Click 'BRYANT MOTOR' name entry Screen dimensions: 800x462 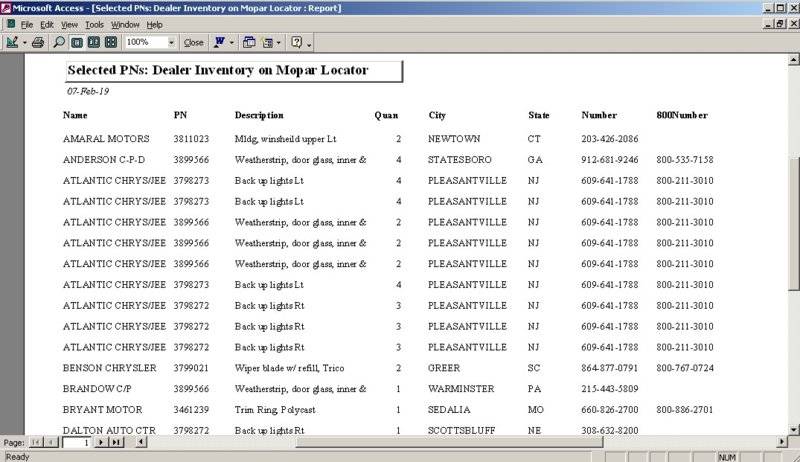103,409
